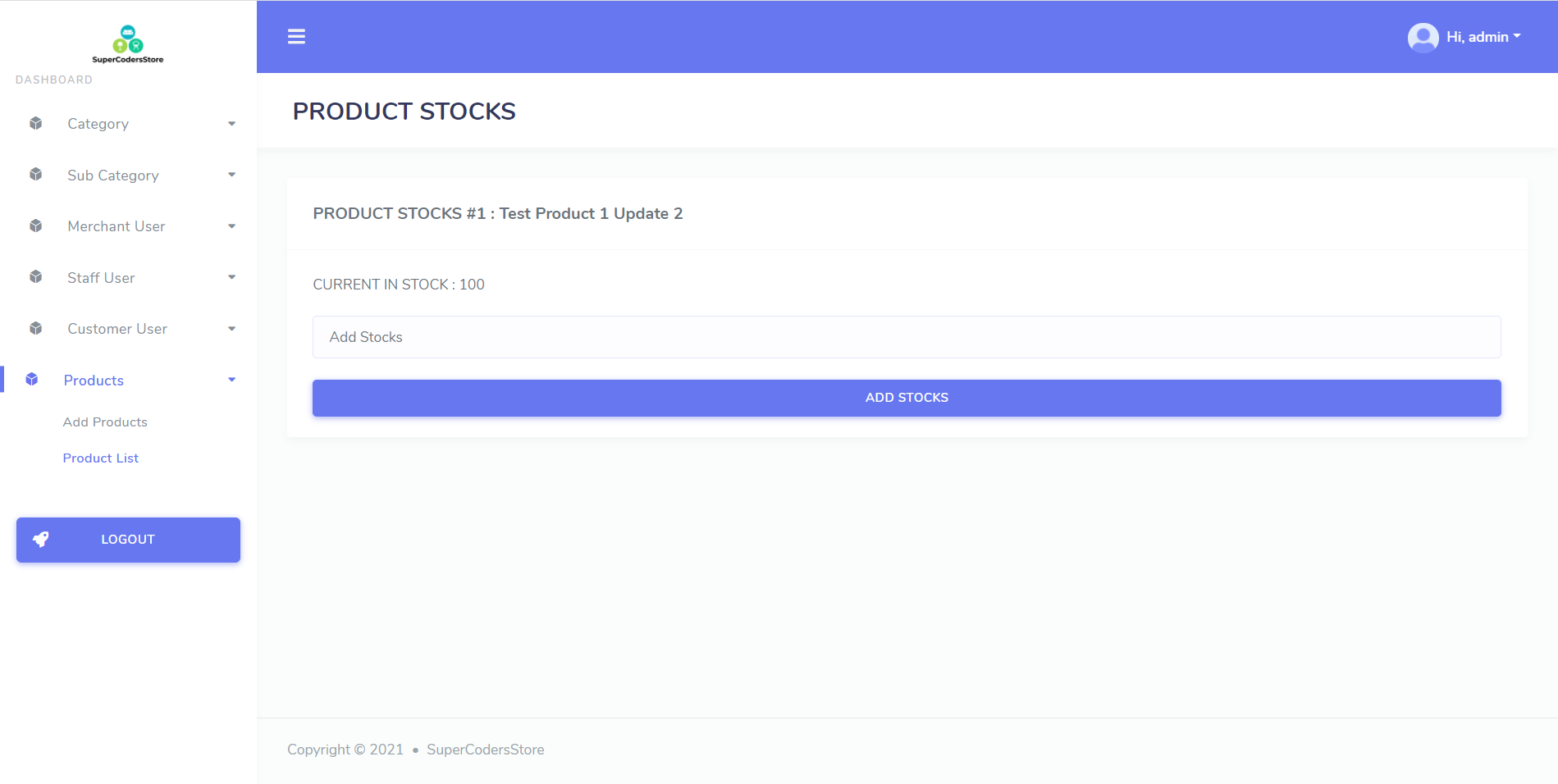Image resolution: width=1558 pixels, height=784 pixels.
Task: Click the Products cube icon in sidebar
Action: [31, 379]
